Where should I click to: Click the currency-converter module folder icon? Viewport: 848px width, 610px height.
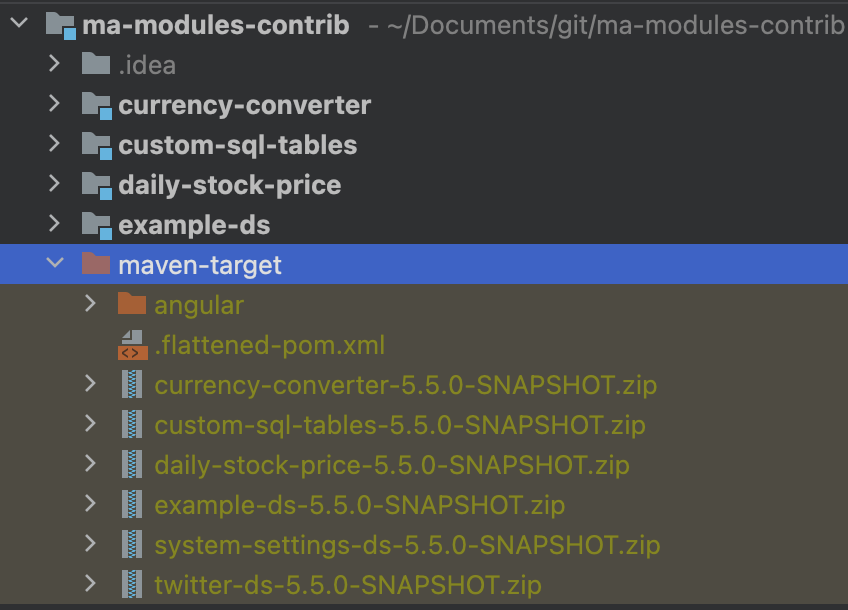(x=97, y=105)
